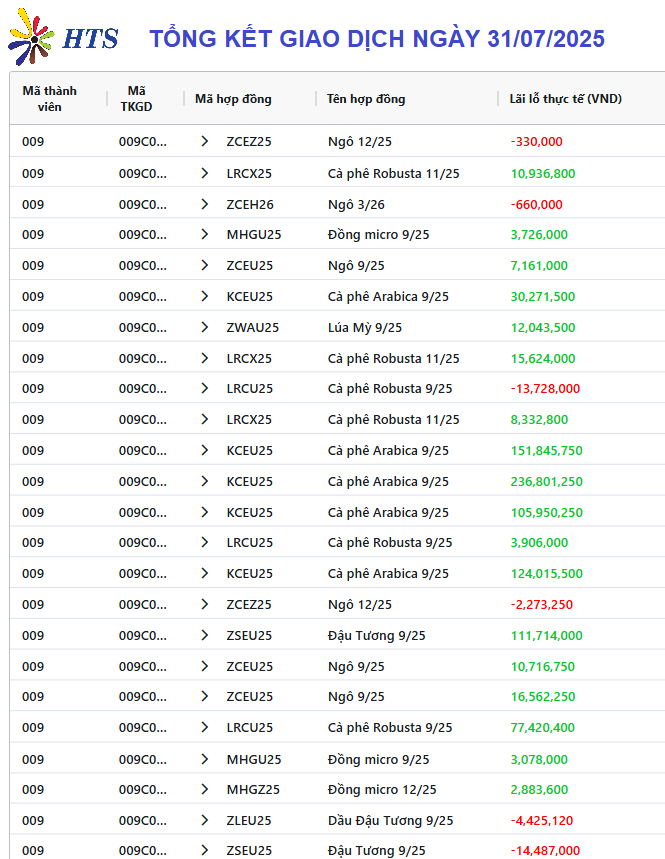The height and width of the screenshot is (859, 665).
Task: Expand the first MHGU25 Đồng micro row
Action: coord(204,234)
